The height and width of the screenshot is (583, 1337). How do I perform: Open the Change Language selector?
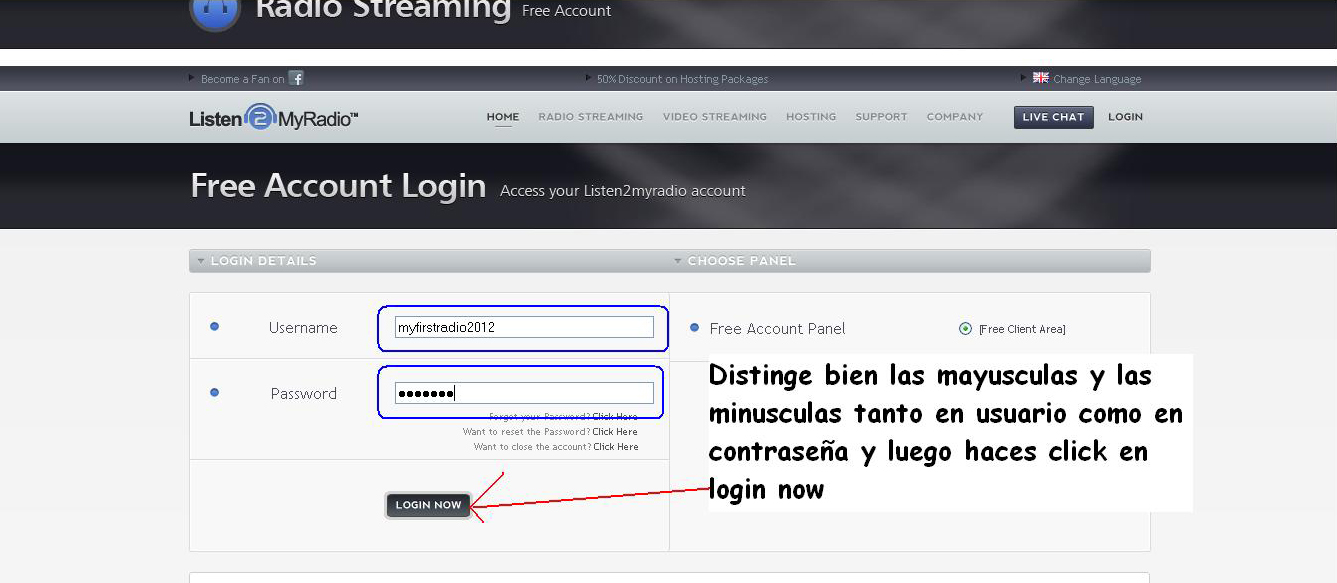[x=1095, y=78]
